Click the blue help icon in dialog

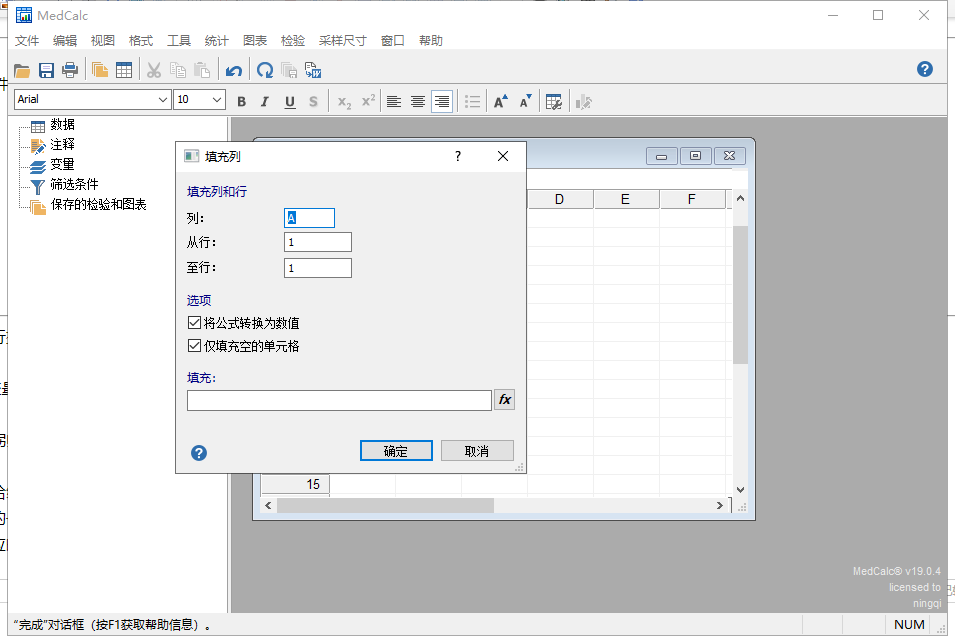[x=199, y=453]
